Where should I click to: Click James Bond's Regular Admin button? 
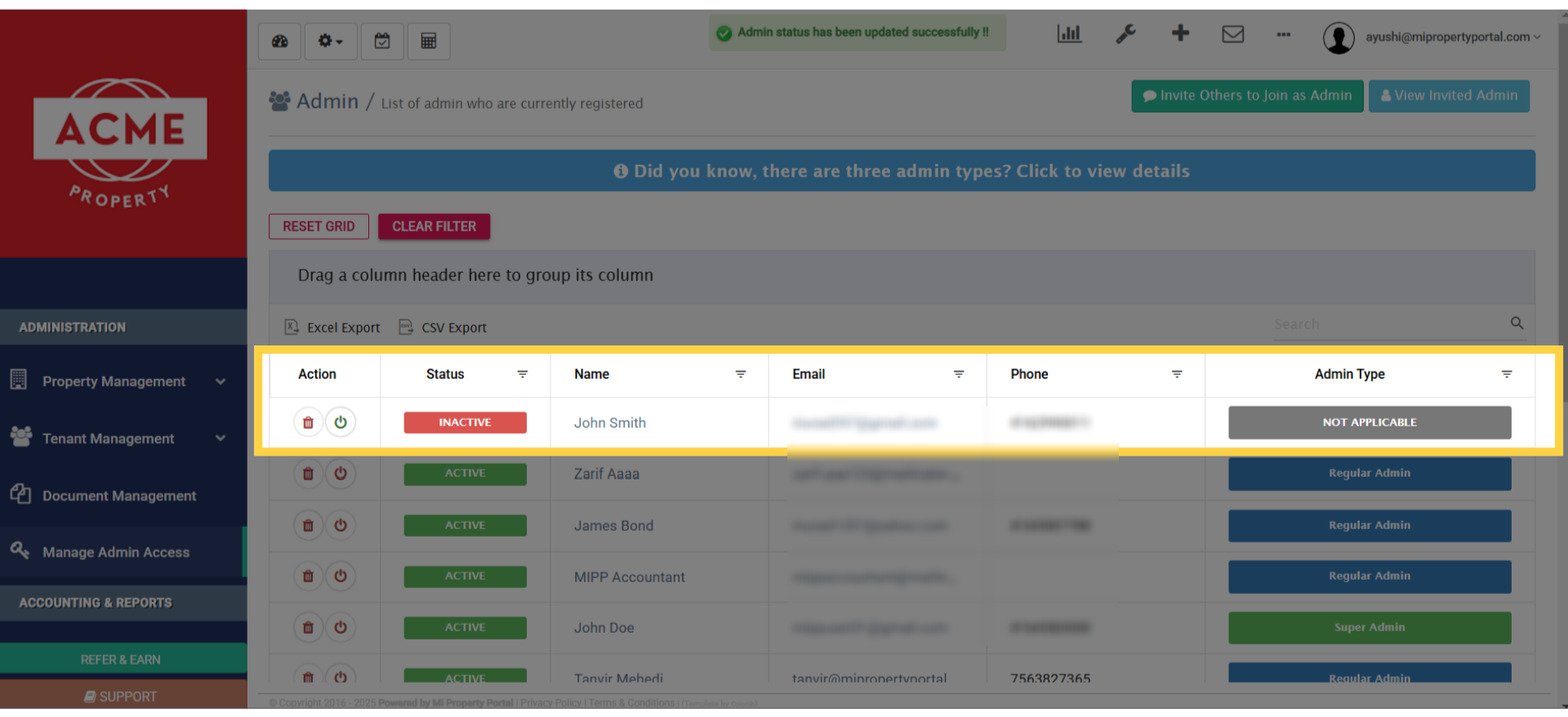(x=1370, y=525)
